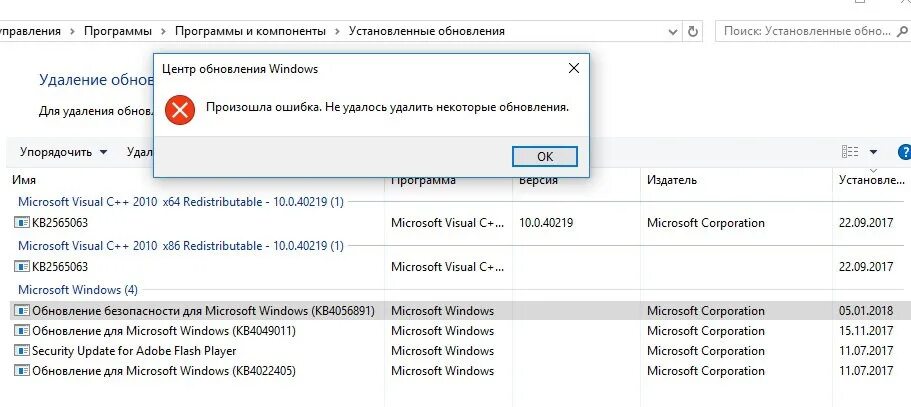
Task: Go to the Программы breadcrumb
Action: tap(118, 31)
